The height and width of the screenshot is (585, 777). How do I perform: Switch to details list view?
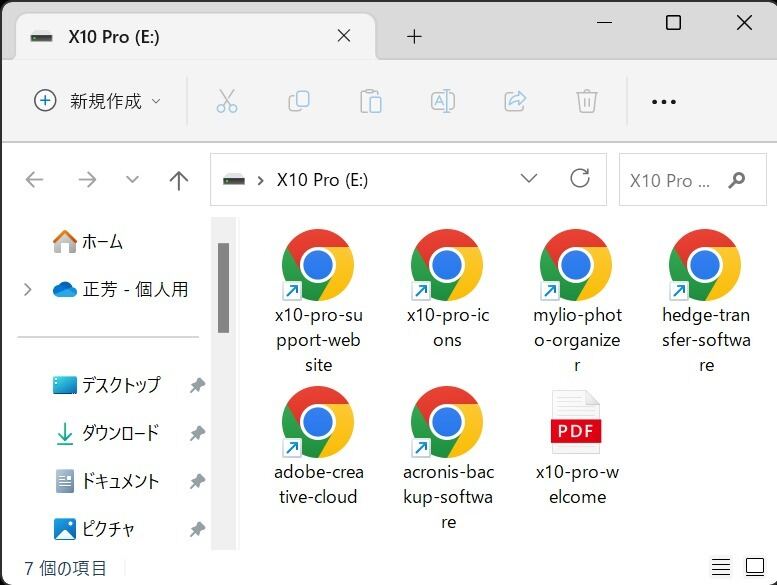pos(721,567)
